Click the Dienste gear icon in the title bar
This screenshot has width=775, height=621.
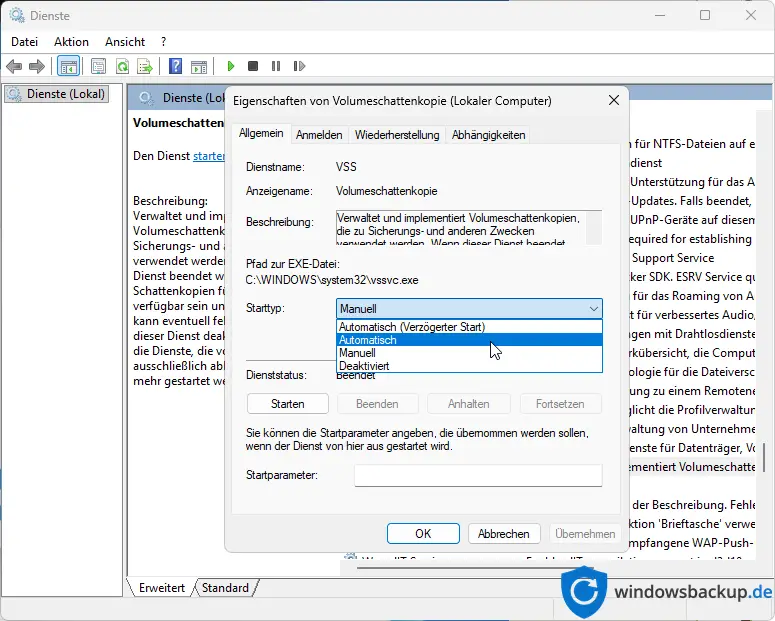click(17, 15)
